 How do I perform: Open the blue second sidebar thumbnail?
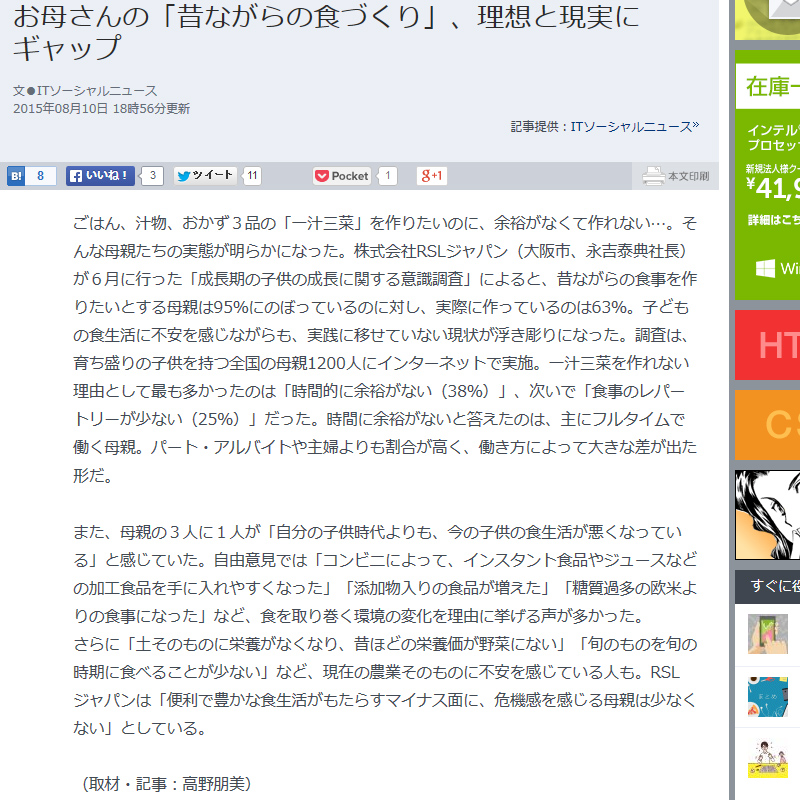point(768,697)
